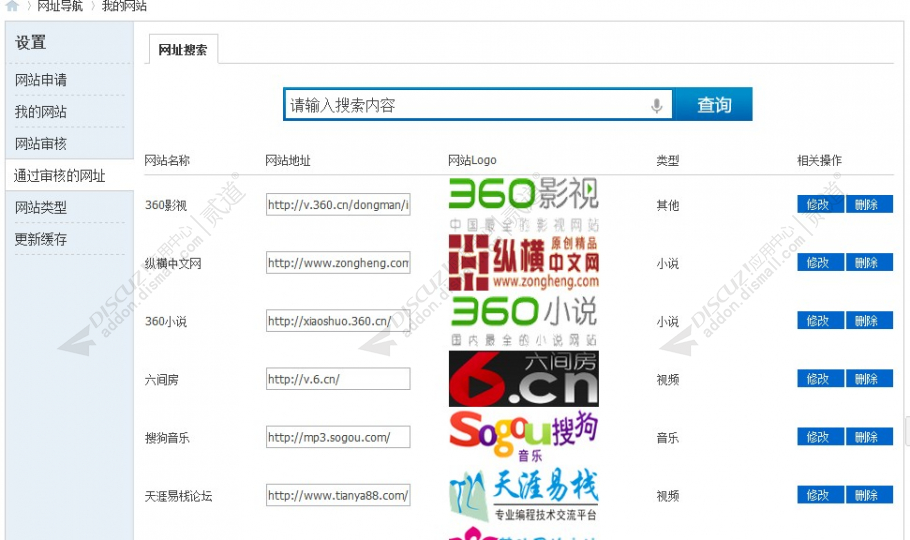The image size is (910, 540).
Task: Edit the mp3.sogou.com URL field
Action: coord(338,437)
